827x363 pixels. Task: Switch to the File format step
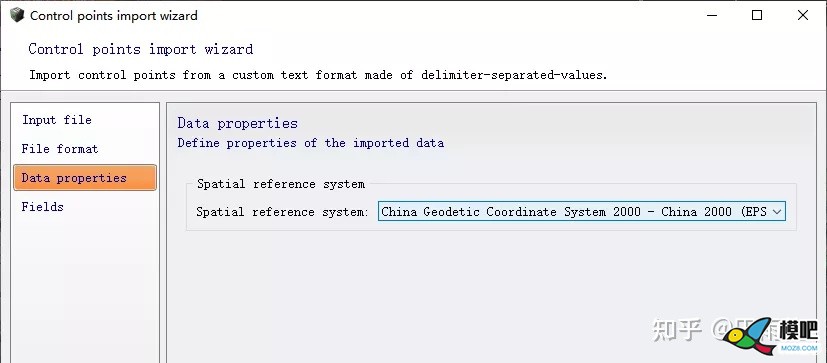point(60,149)
